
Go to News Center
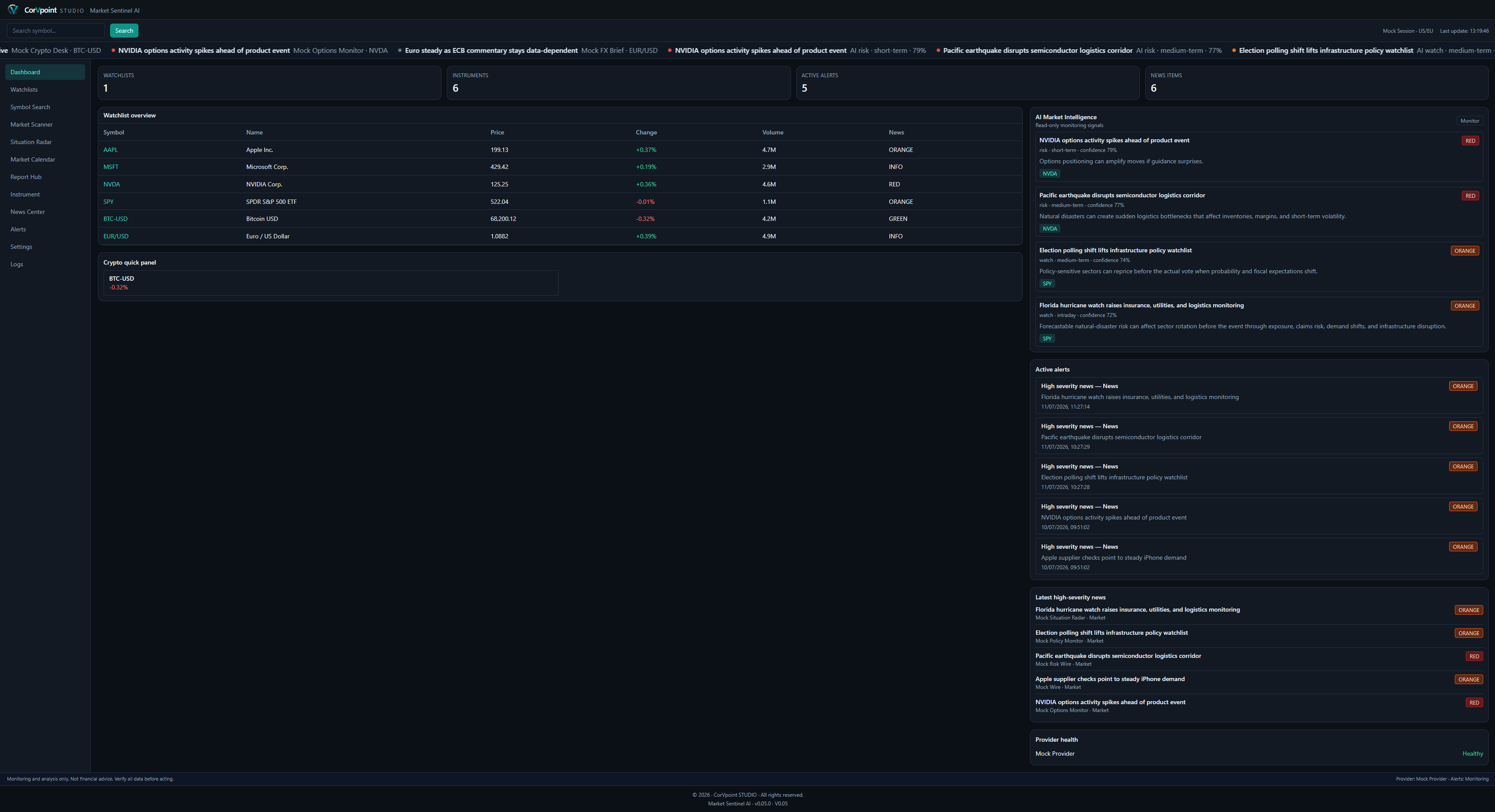click(x=45, y=212)
